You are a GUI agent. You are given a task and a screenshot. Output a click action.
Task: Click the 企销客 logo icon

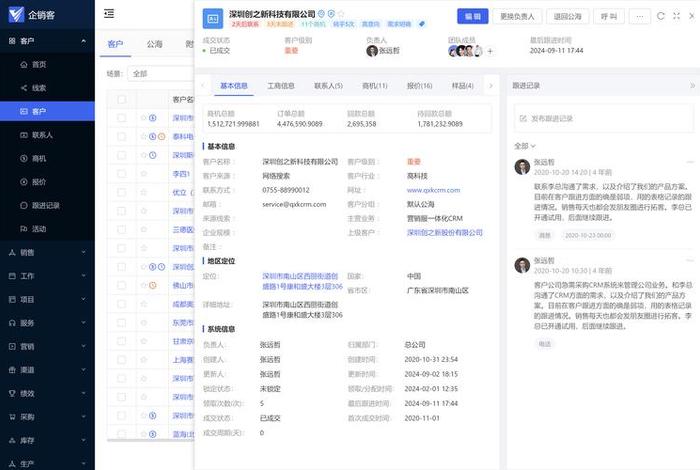pyautogui.click(x=16, y=15)
